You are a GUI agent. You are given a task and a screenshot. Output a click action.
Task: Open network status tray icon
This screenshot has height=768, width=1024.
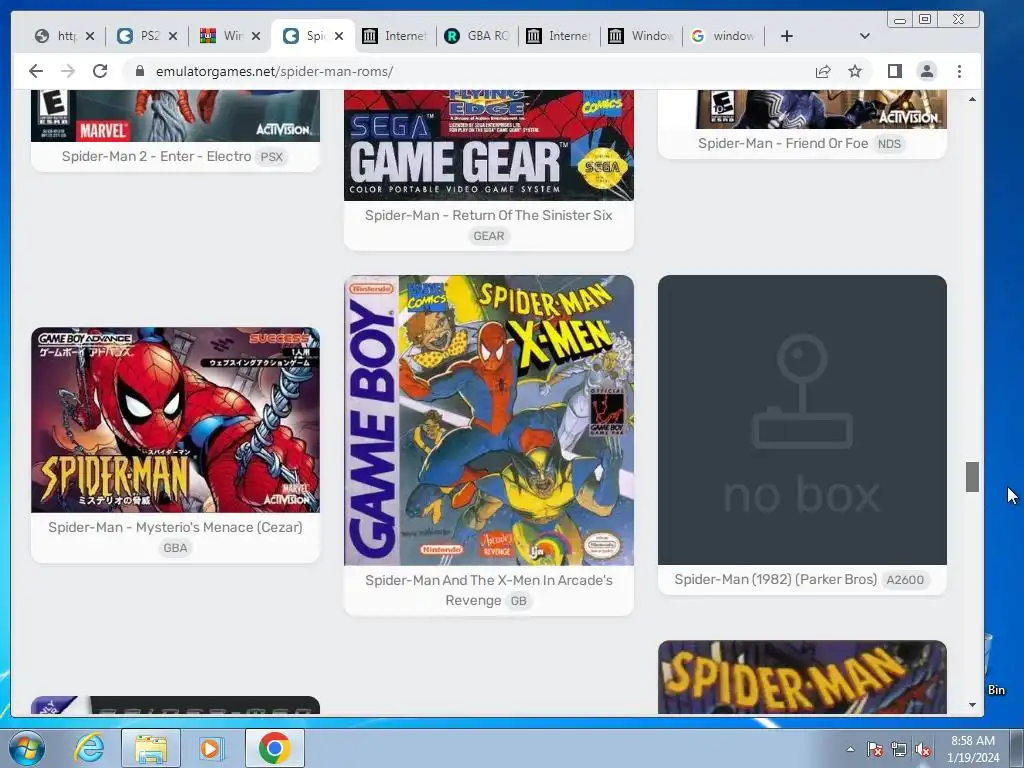coord(899,749)
